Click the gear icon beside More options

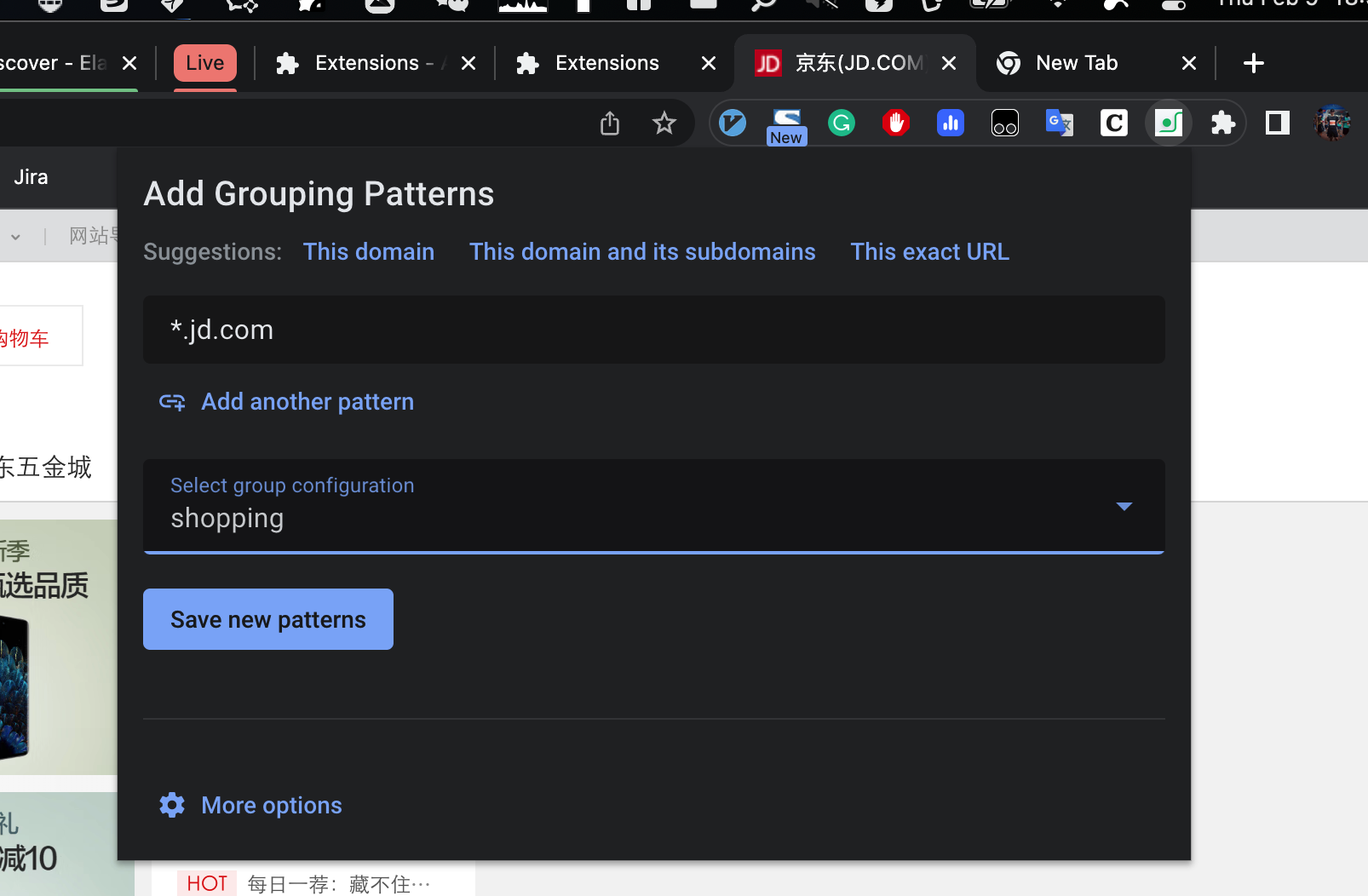(172, 805)
